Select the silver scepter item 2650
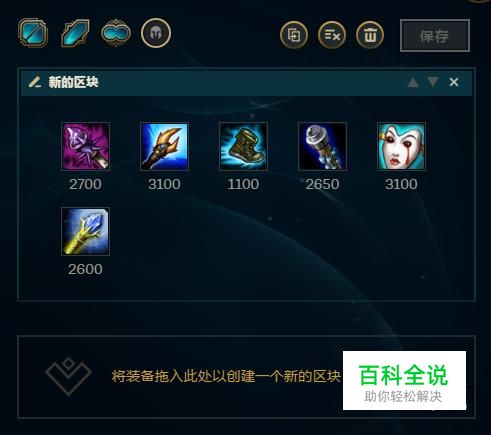Viewport: 491px width, 435px height. click(x=322, y=146)
